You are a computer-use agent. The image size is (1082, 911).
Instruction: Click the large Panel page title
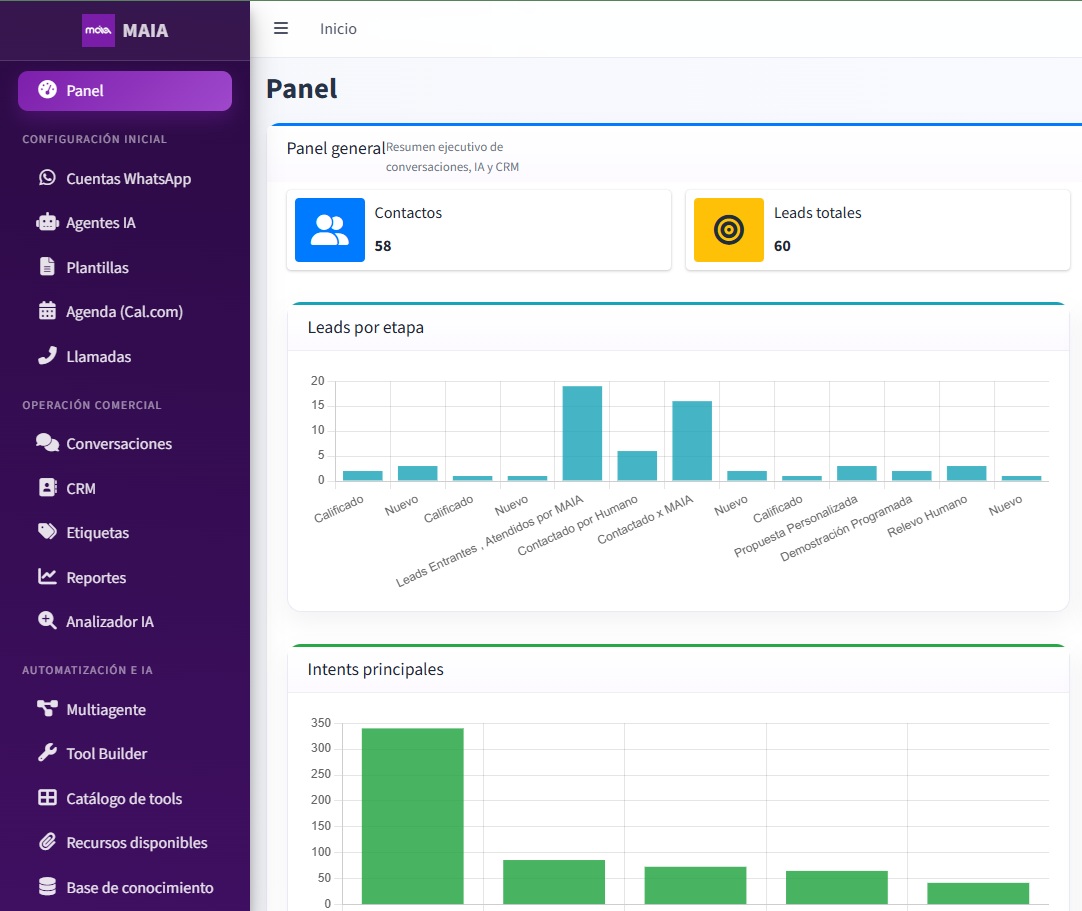pyautogui.click(x=302, y=89)
